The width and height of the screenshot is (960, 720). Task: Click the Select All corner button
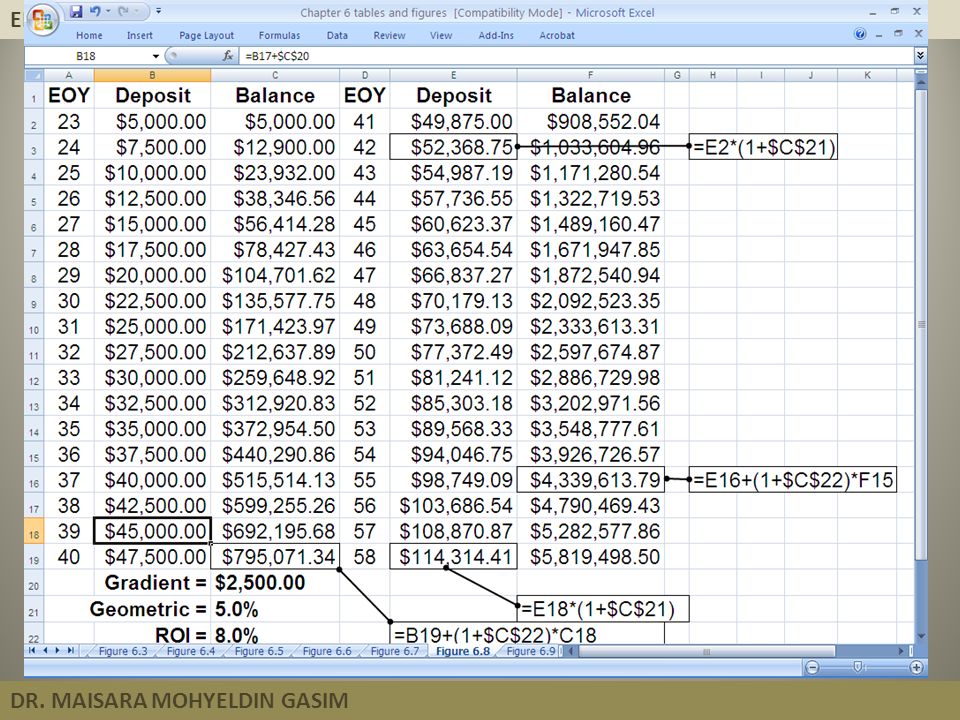34,75
